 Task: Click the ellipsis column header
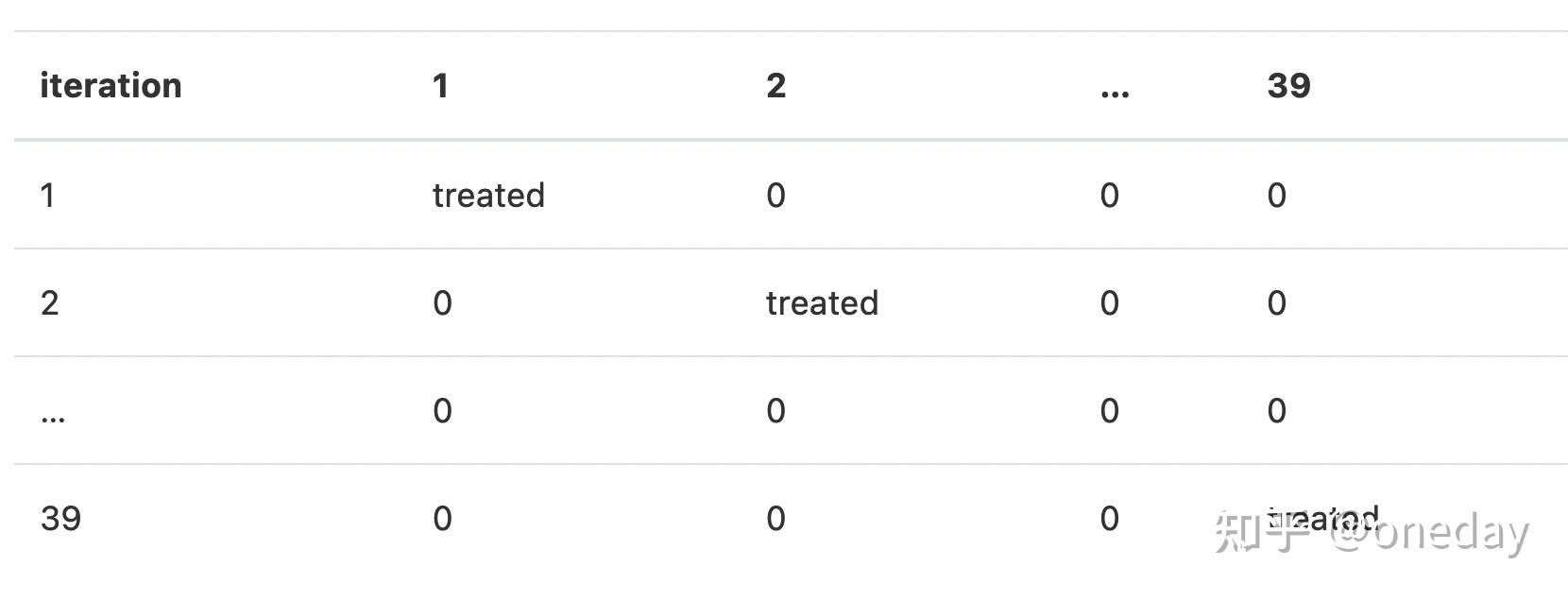point(1115,88)
